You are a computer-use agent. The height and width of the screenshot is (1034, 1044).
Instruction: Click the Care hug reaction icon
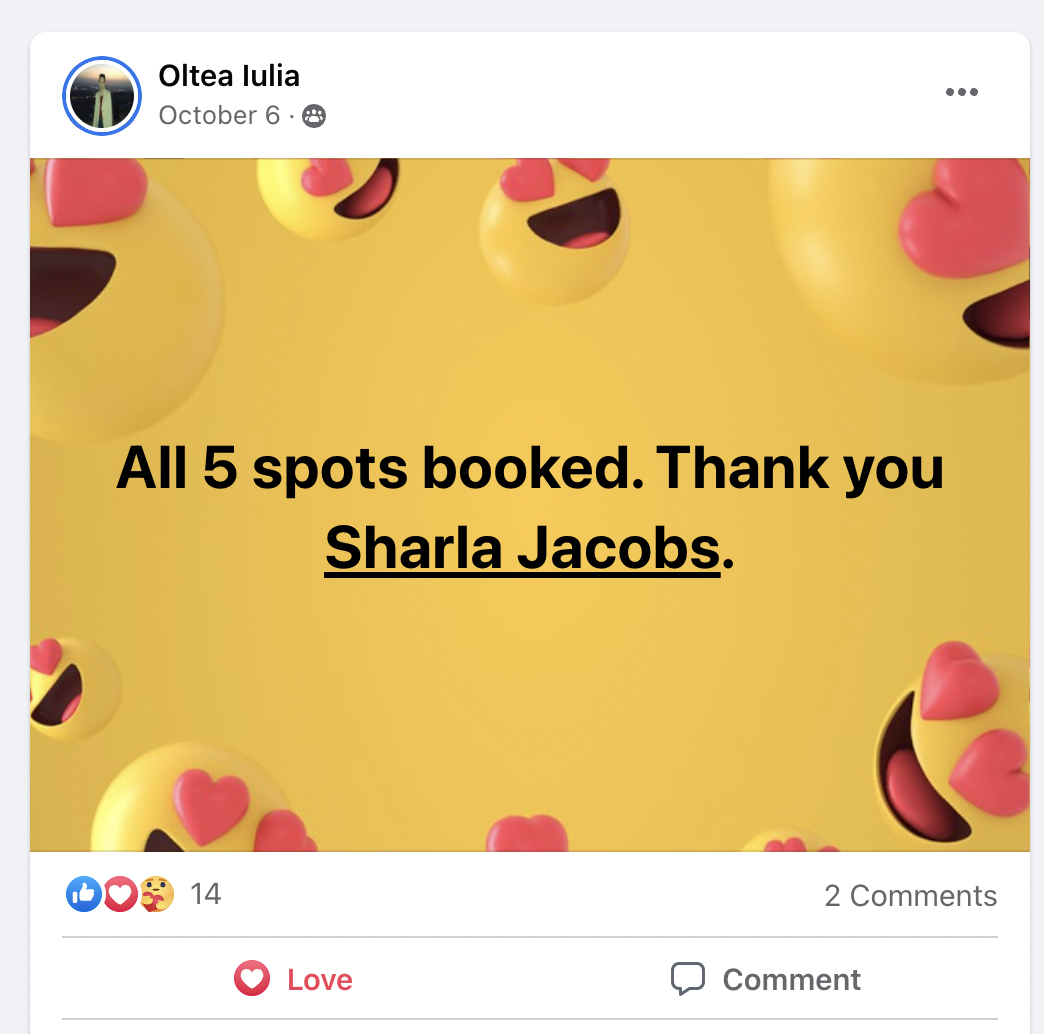pyautogui.click(x=156, y=894)
